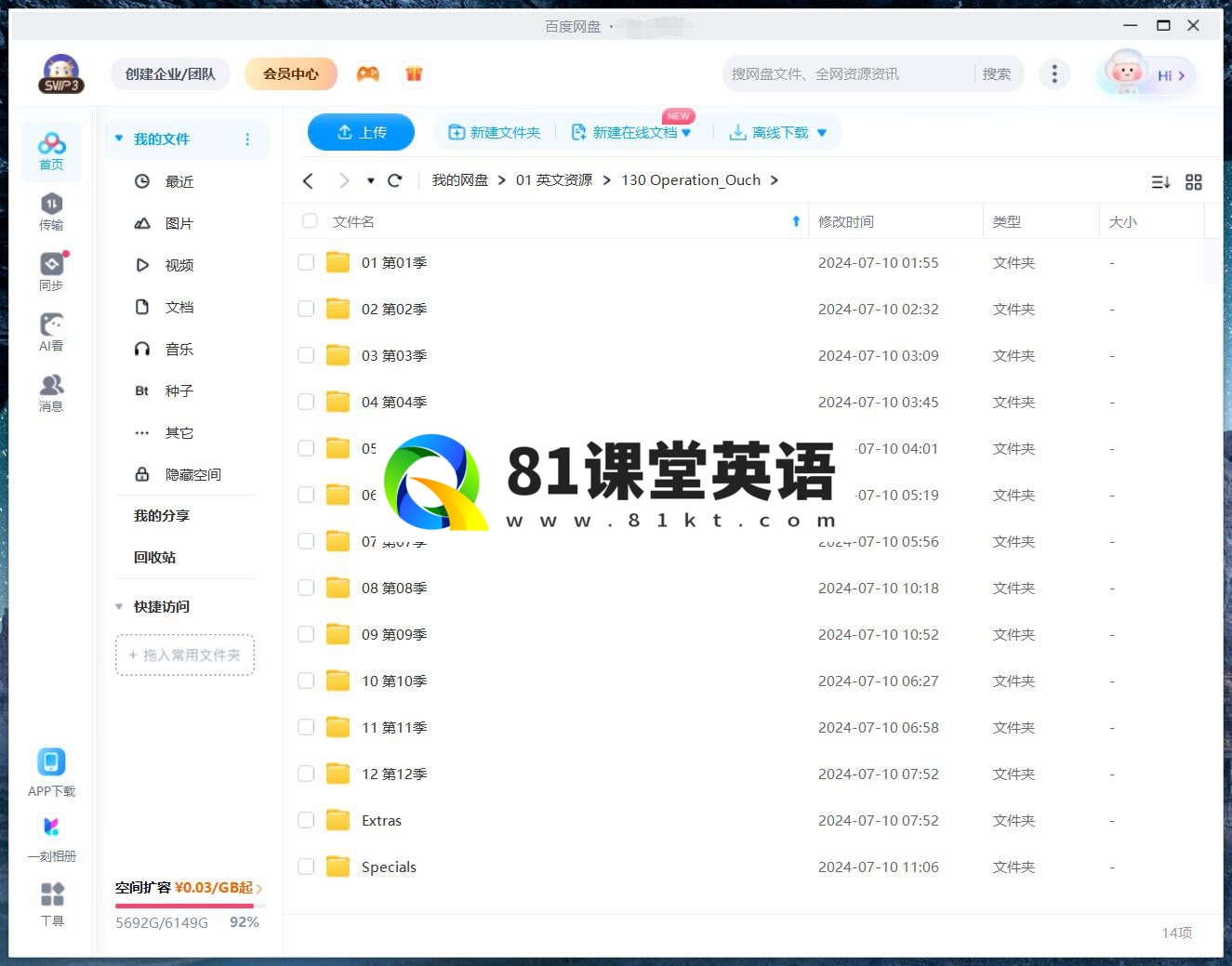Check the box for 09 第09季
The image size is (1232, 966).
[306, 634]
